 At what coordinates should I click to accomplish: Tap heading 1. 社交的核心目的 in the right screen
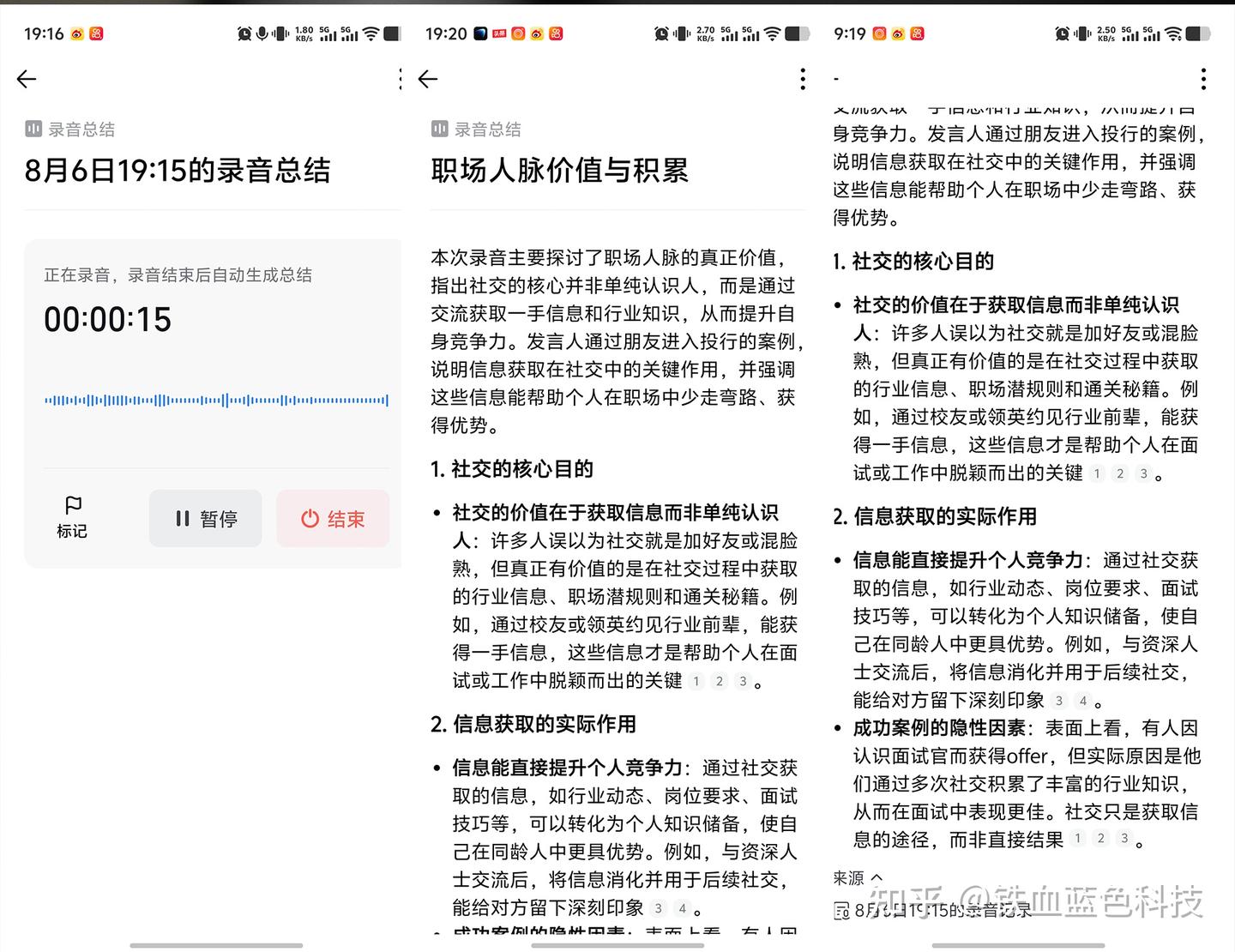pos(913,262)
